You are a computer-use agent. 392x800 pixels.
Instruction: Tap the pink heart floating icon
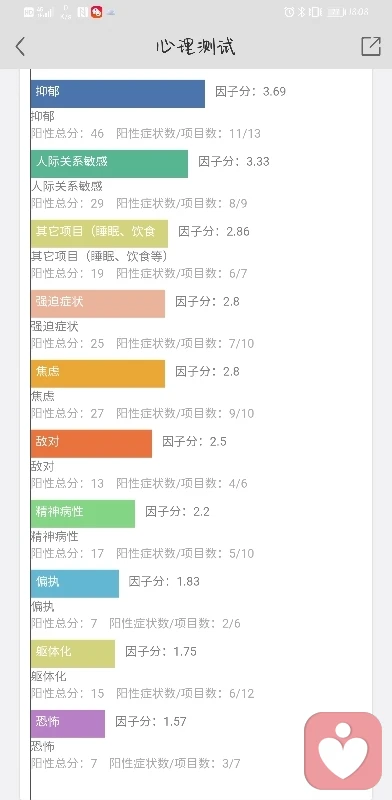(343, 751)
